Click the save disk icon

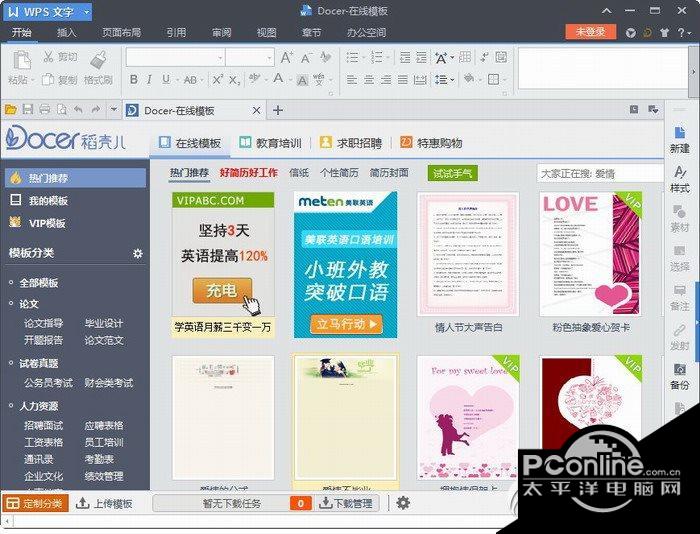point(28,110)
